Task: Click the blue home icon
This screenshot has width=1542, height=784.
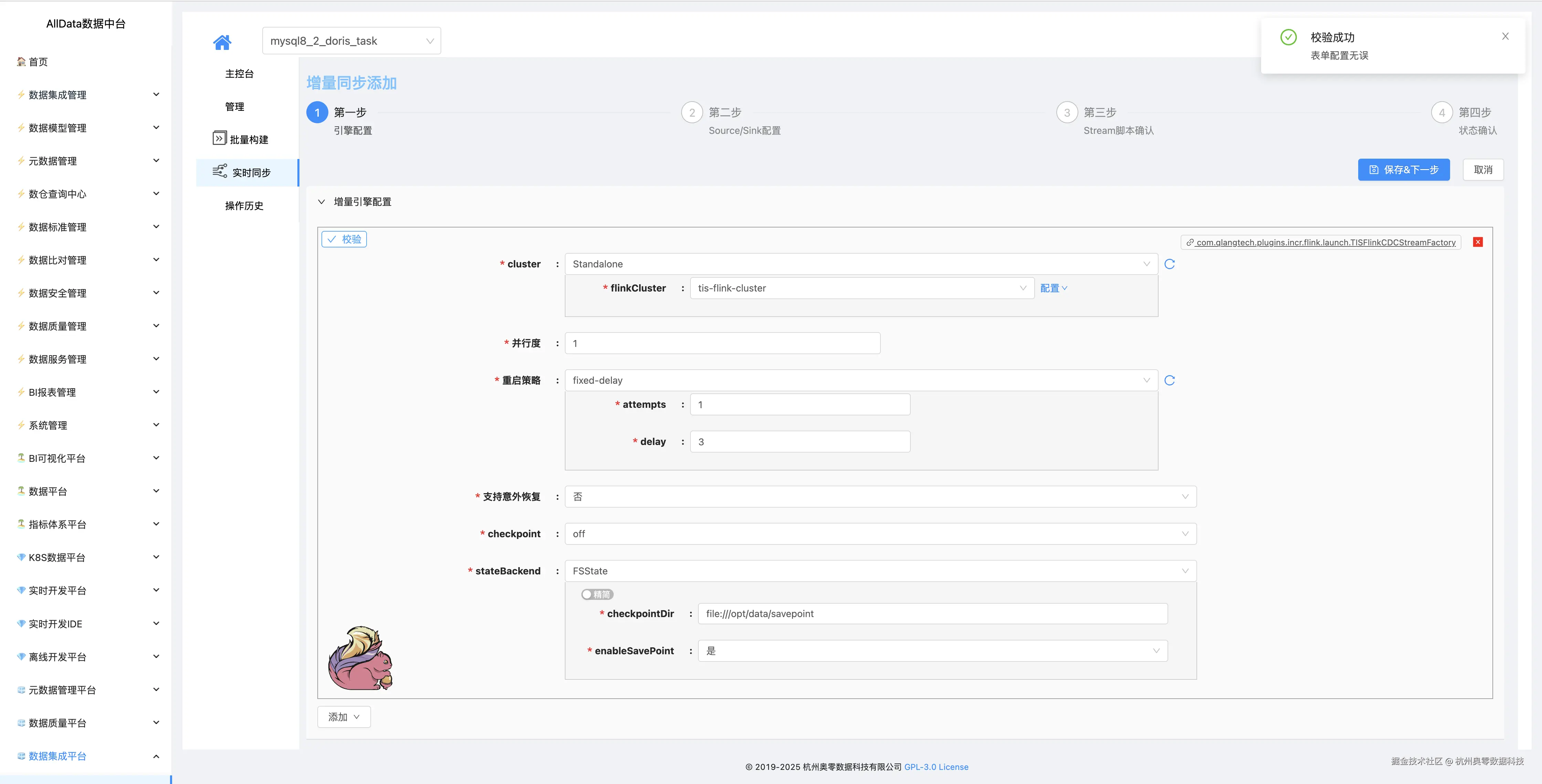Action: tap(221, 42)
